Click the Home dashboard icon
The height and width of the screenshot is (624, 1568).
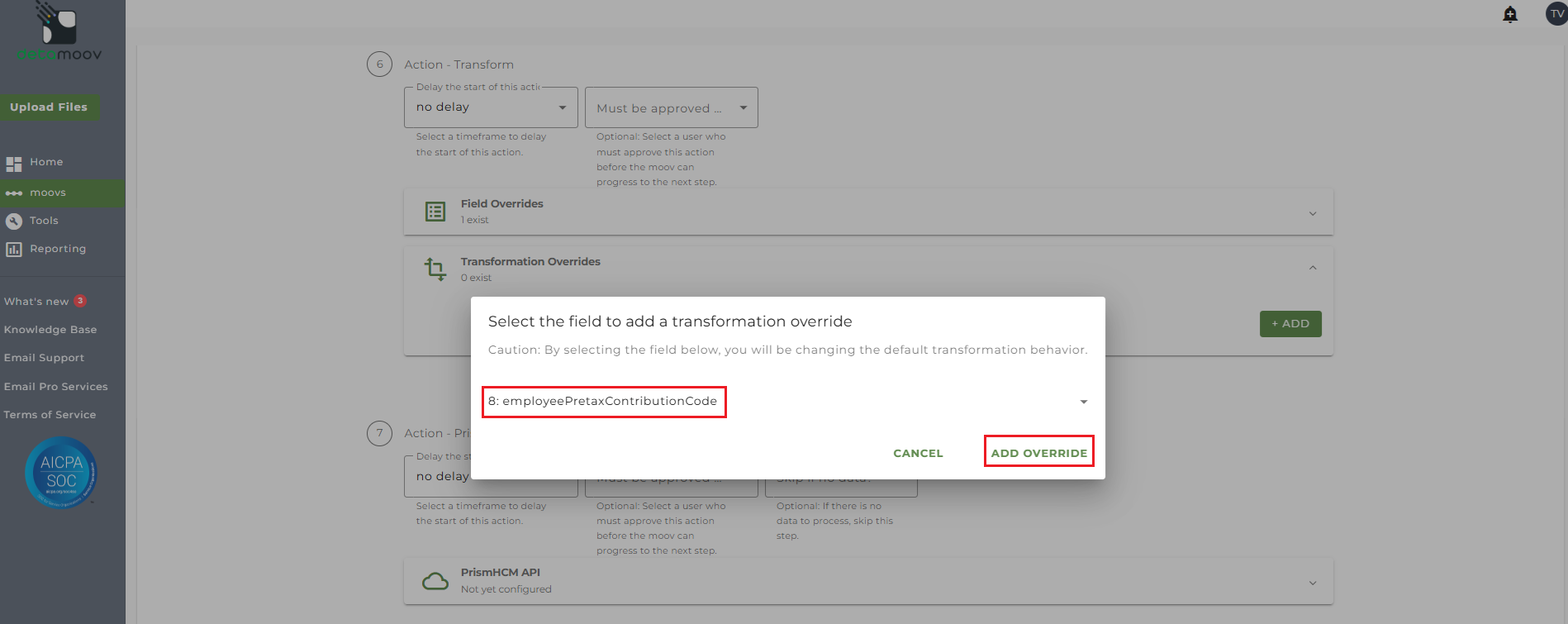click(x=14, y=164)
